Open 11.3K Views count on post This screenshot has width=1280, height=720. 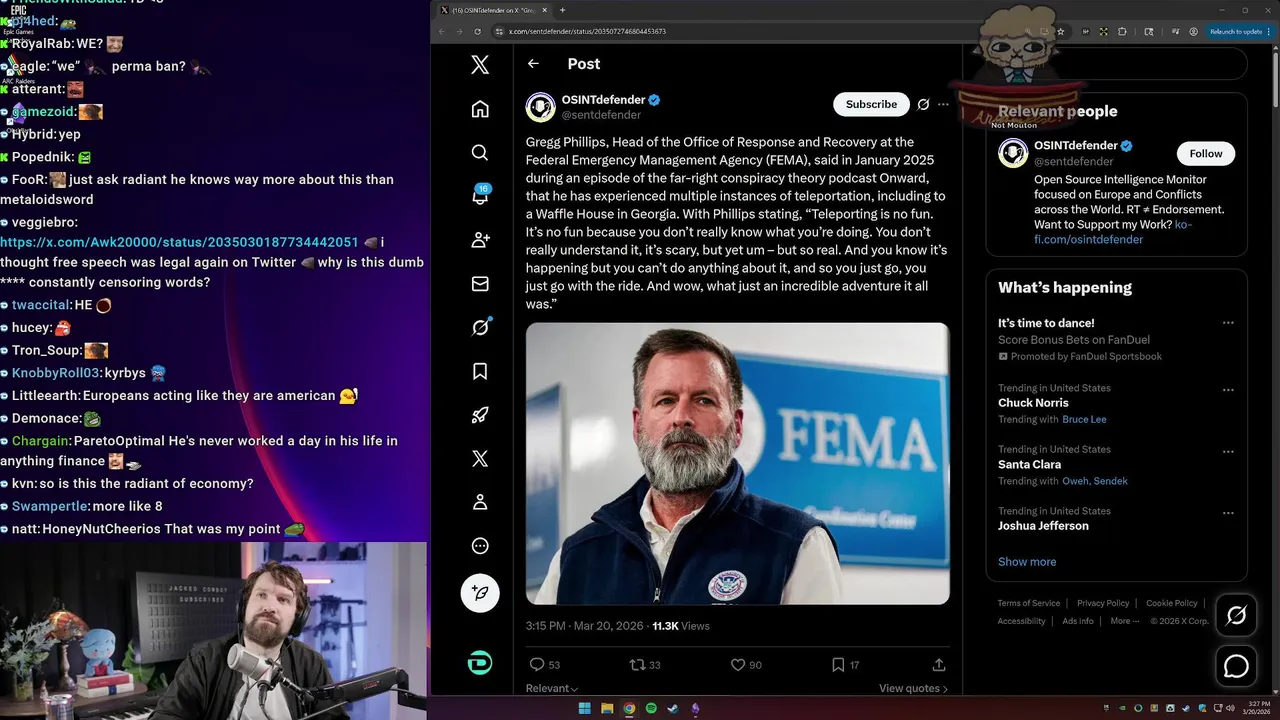[681, 626]
